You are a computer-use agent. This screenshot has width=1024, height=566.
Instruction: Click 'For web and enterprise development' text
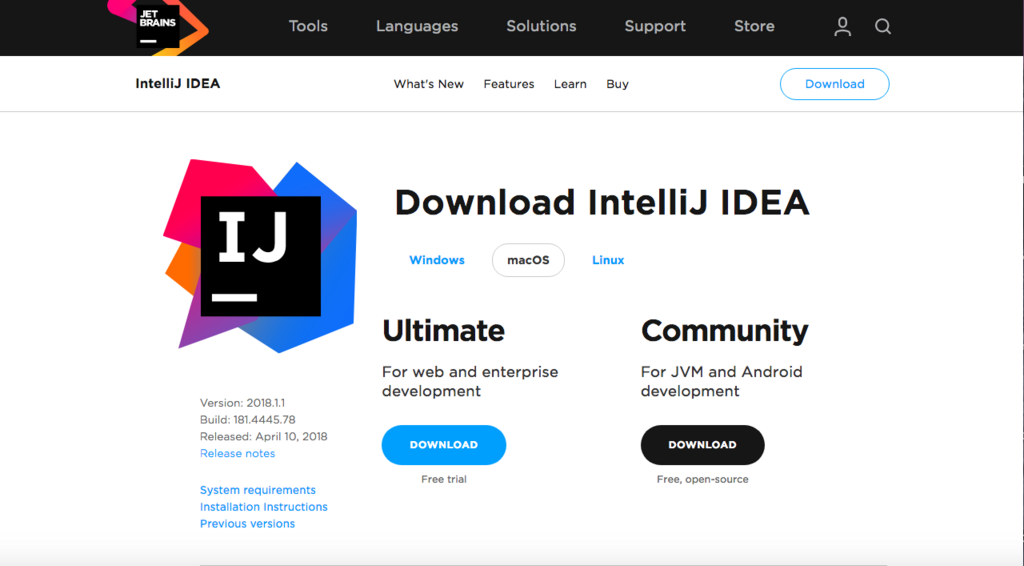click(470, 381)
